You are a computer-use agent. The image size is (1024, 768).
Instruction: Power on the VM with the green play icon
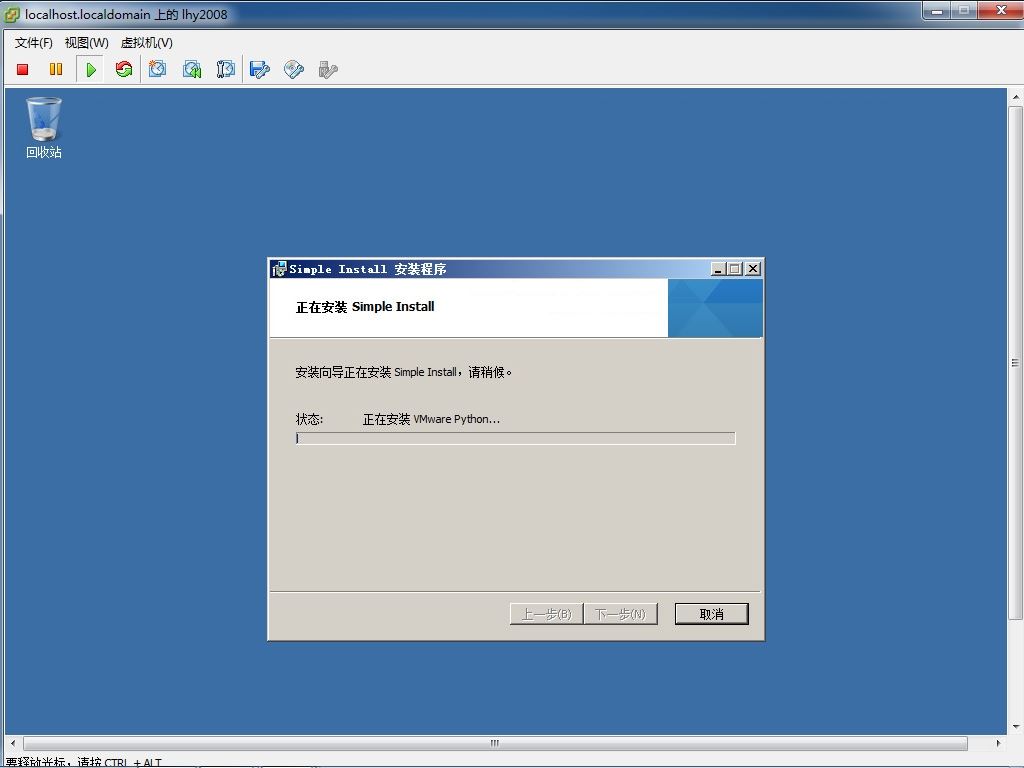point(91,69)
